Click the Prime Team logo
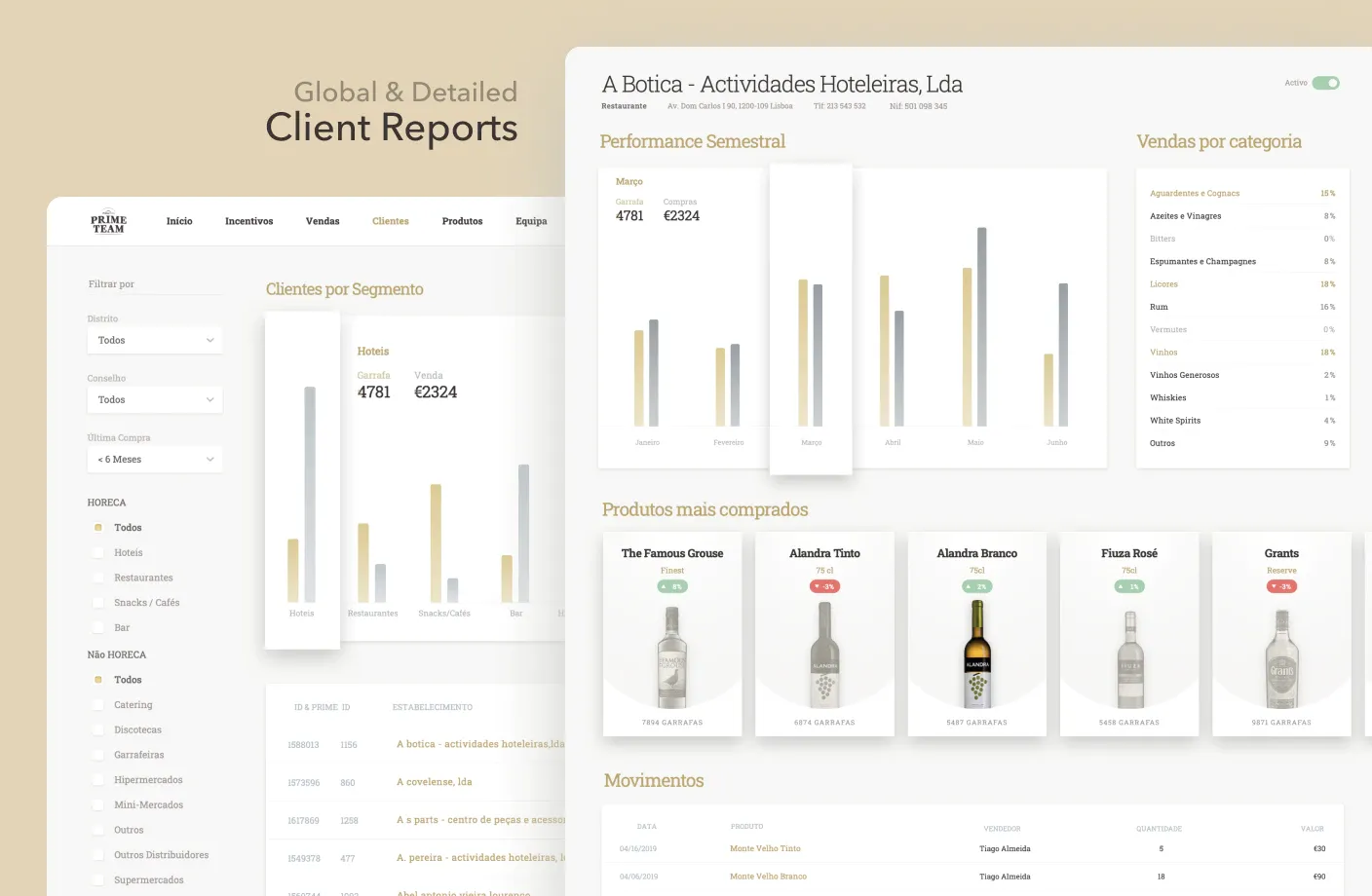 [109, 221]
